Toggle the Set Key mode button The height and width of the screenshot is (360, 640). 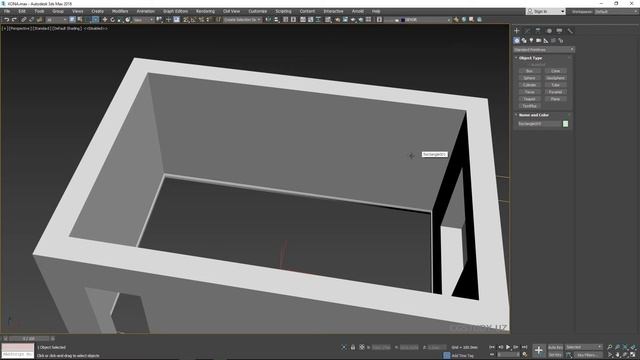555,355
